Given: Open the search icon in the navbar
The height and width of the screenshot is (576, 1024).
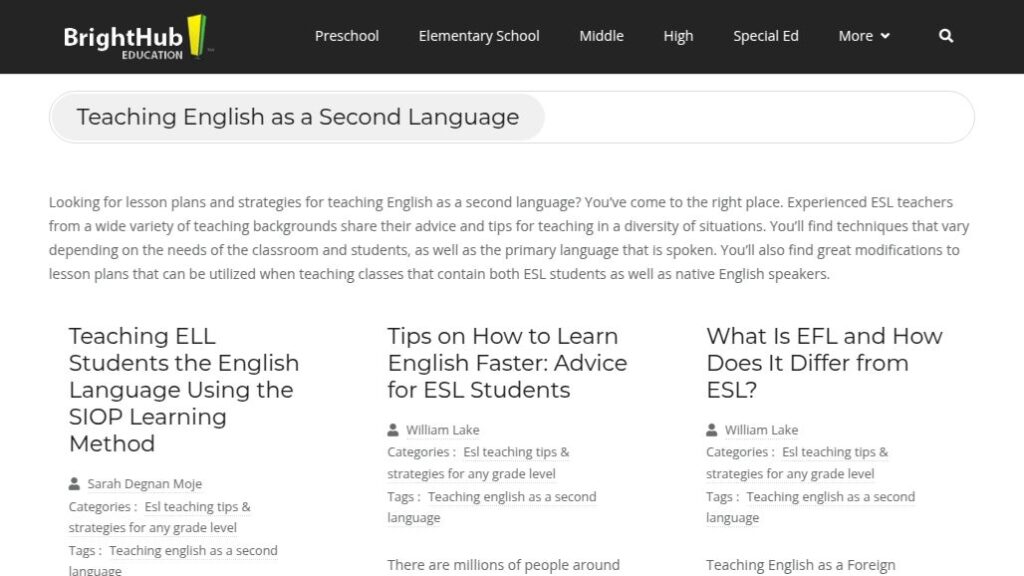Looking at the screenshot, I should tap(945, 36).
